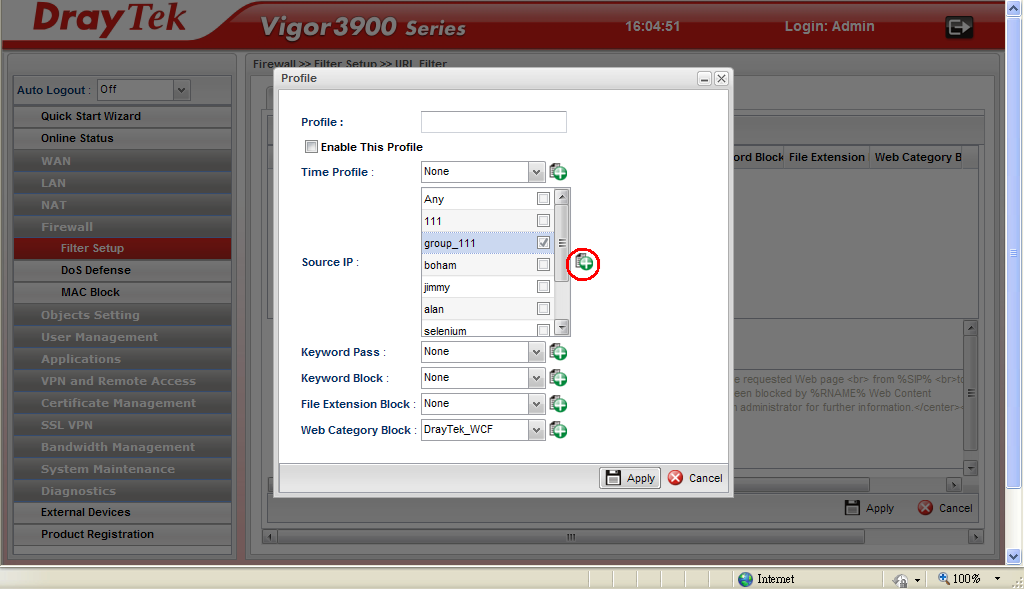
Task: Add new Keyword Block object icon
Action: (x=558, y=378)
